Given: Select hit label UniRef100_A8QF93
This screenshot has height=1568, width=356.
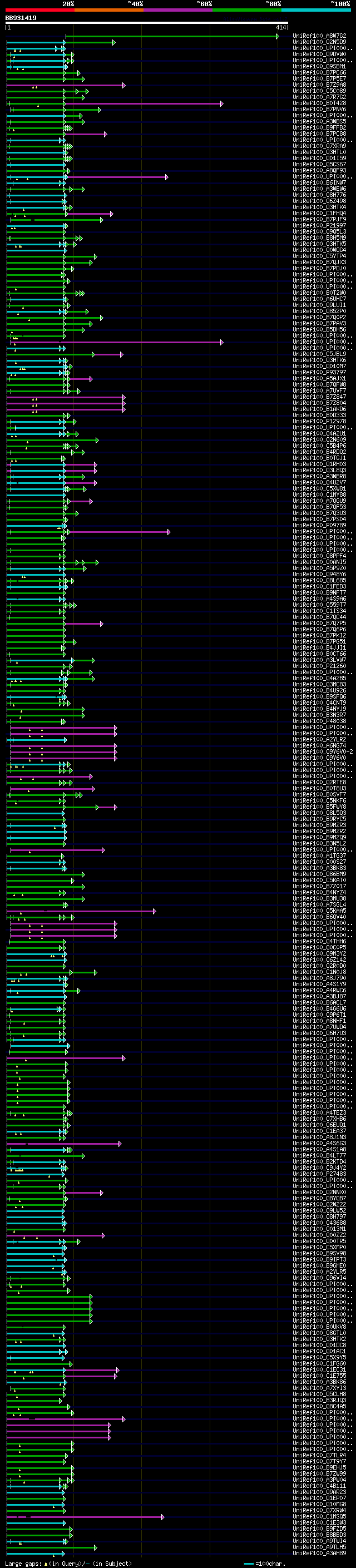Looking at the screenshot, I should pos(319,170).
